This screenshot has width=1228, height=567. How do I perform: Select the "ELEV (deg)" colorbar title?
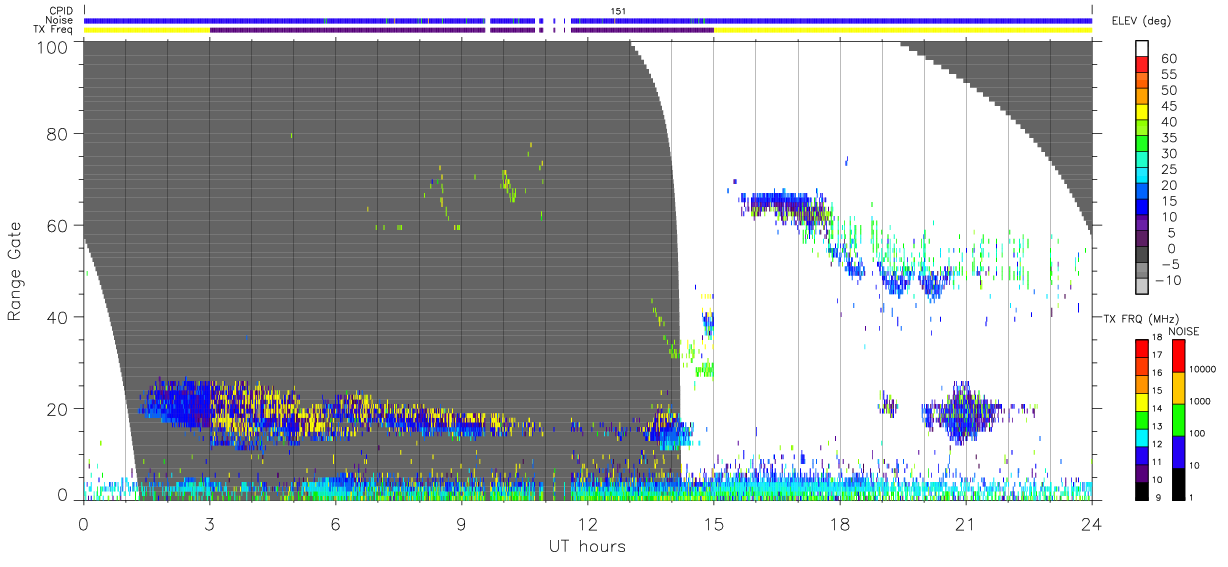point(1142,21)
